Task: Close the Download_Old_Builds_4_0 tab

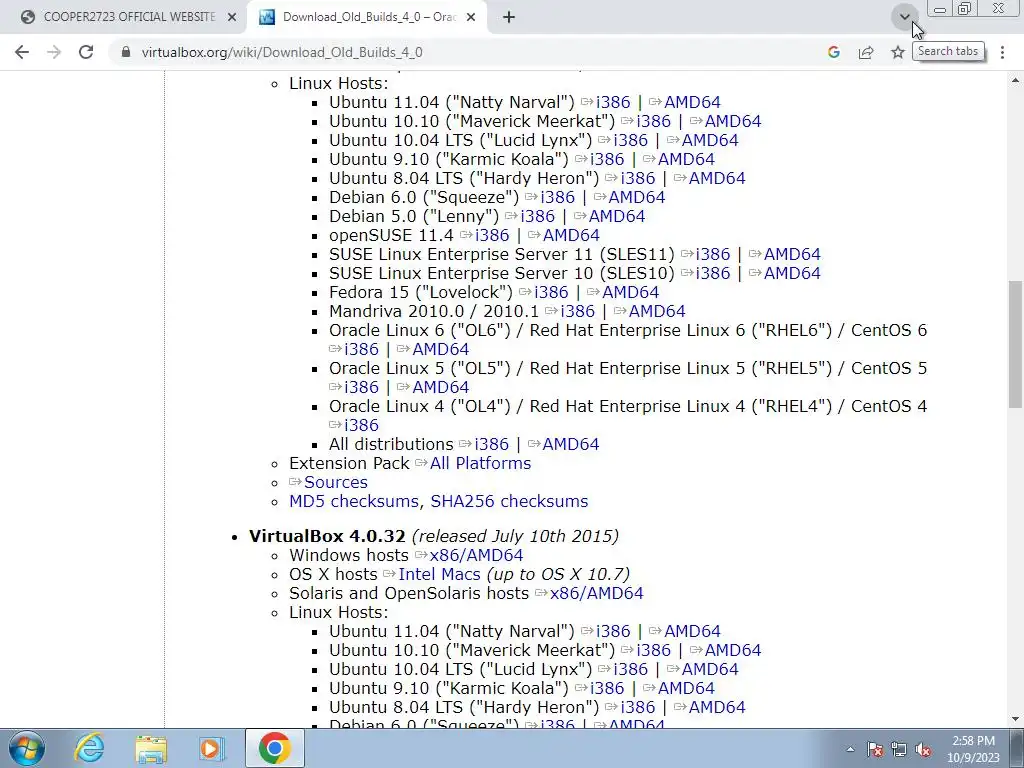Action: pos(471,18)
